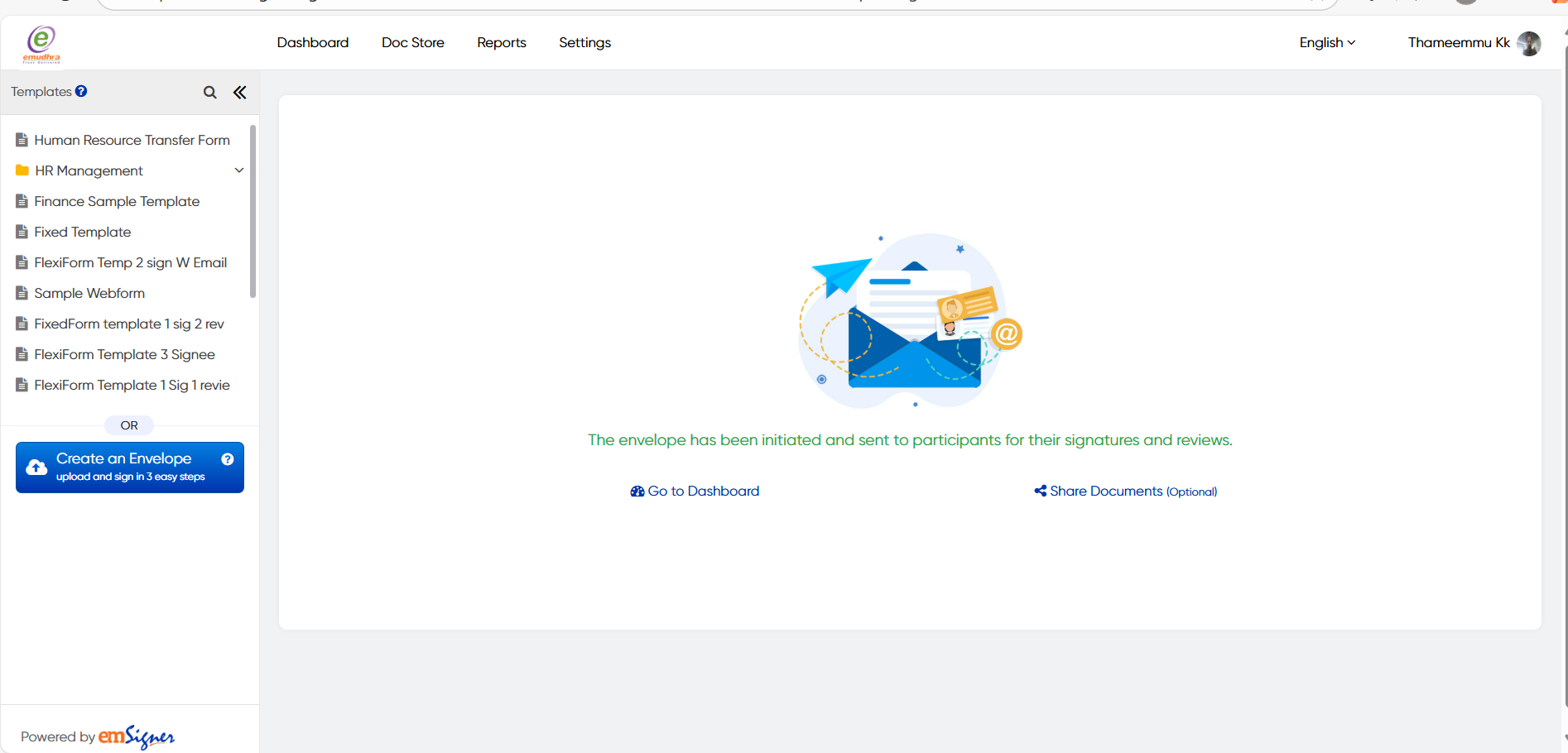
Task: Open the Reports menu
Action: point(502,43)
